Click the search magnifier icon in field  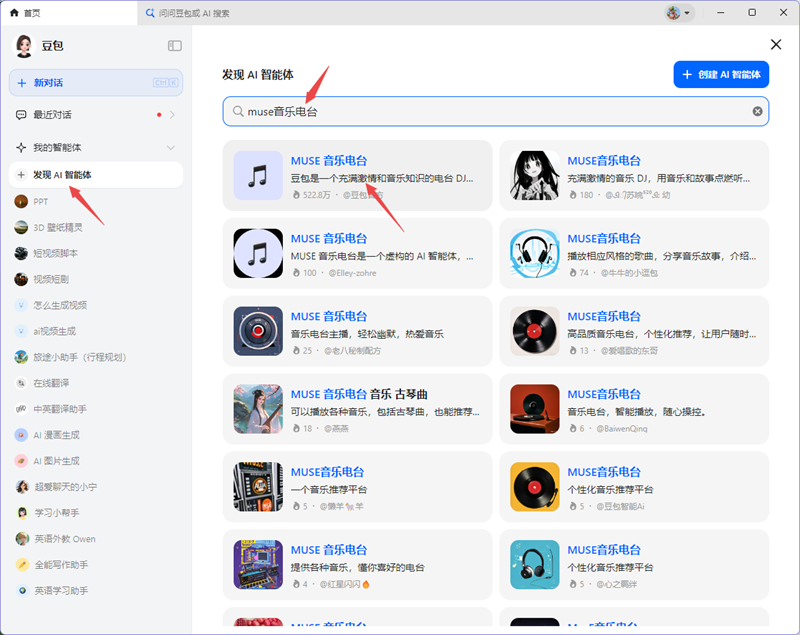click(x=238, y=111)
